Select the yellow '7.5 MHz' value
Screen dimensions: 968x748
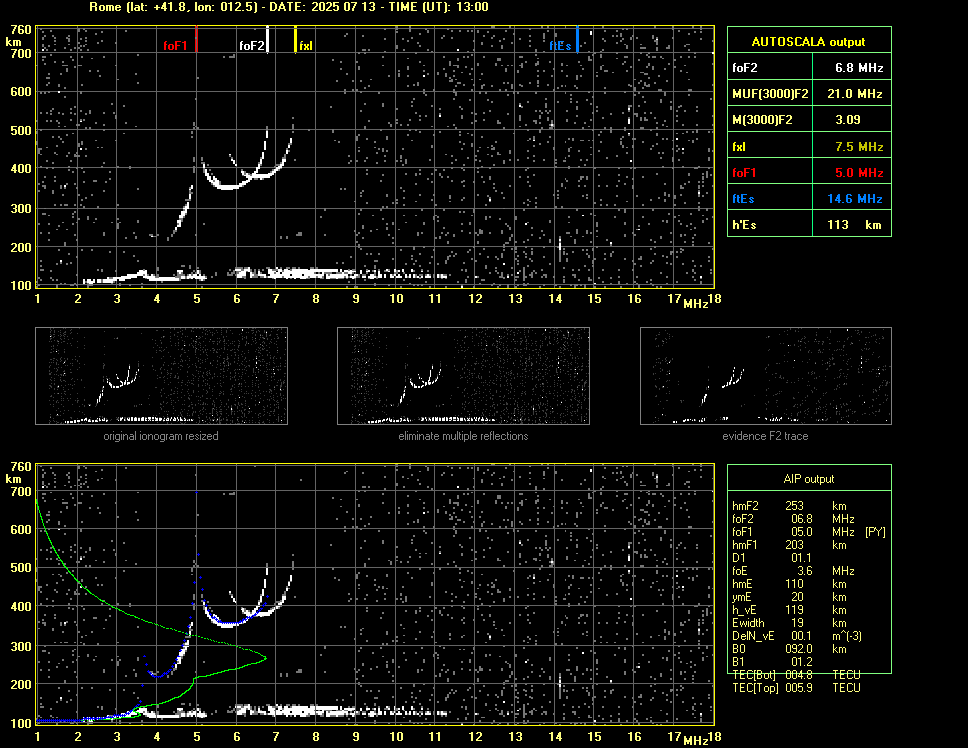(x=859, y=147)
